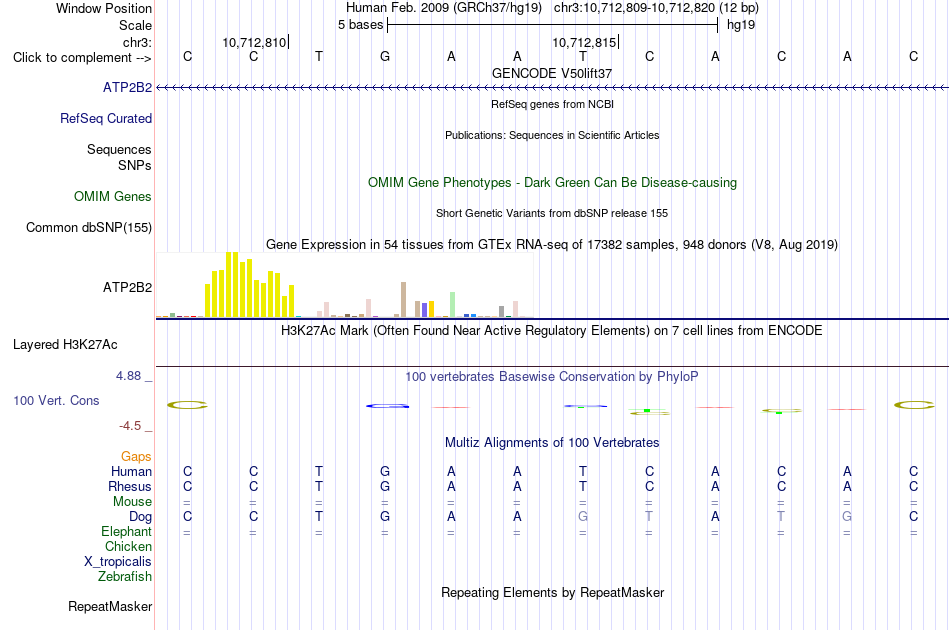Image resolution: width=950 pixels, height=630 pixels.
Task: Click the chr3: label
Action: [138, 42]
